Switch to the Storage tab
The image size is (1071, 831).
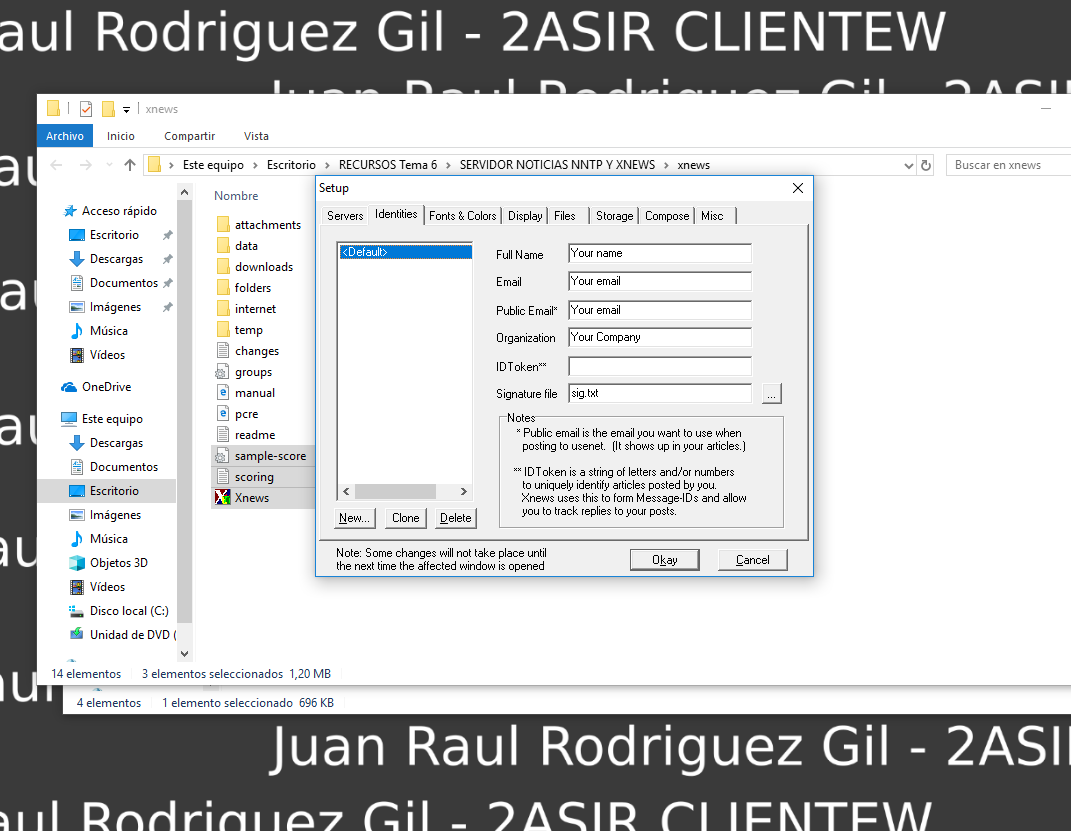(615, 216)
